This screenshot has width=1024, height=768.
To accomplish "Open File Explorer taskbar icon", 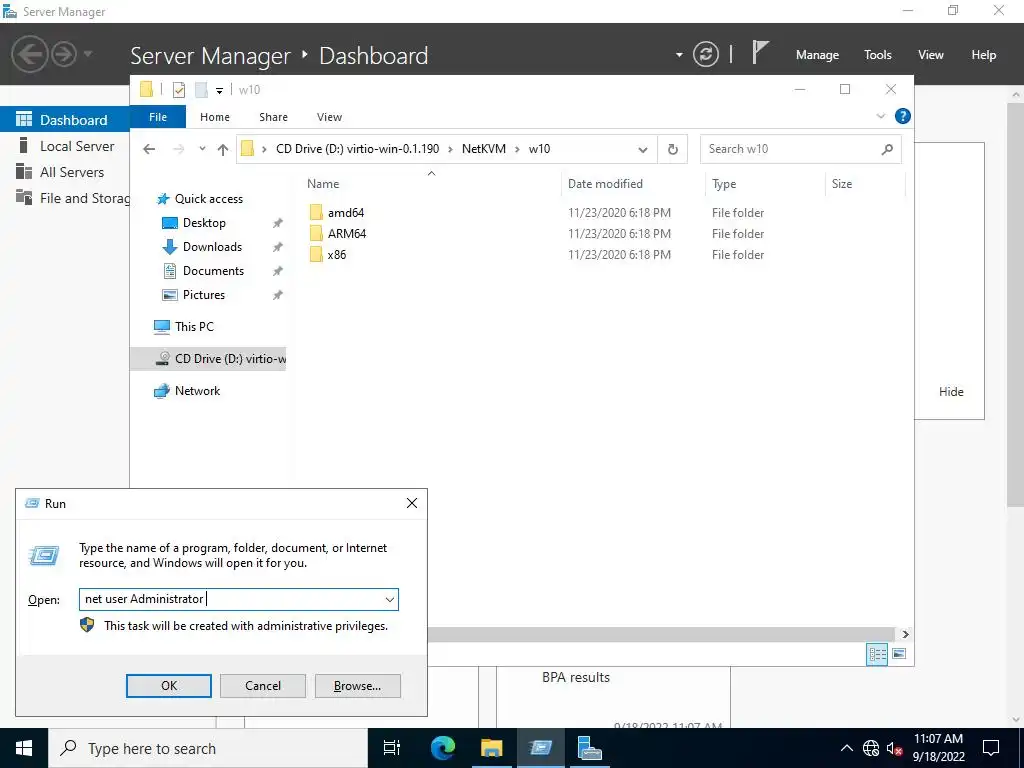I will (x=492, y=748).
